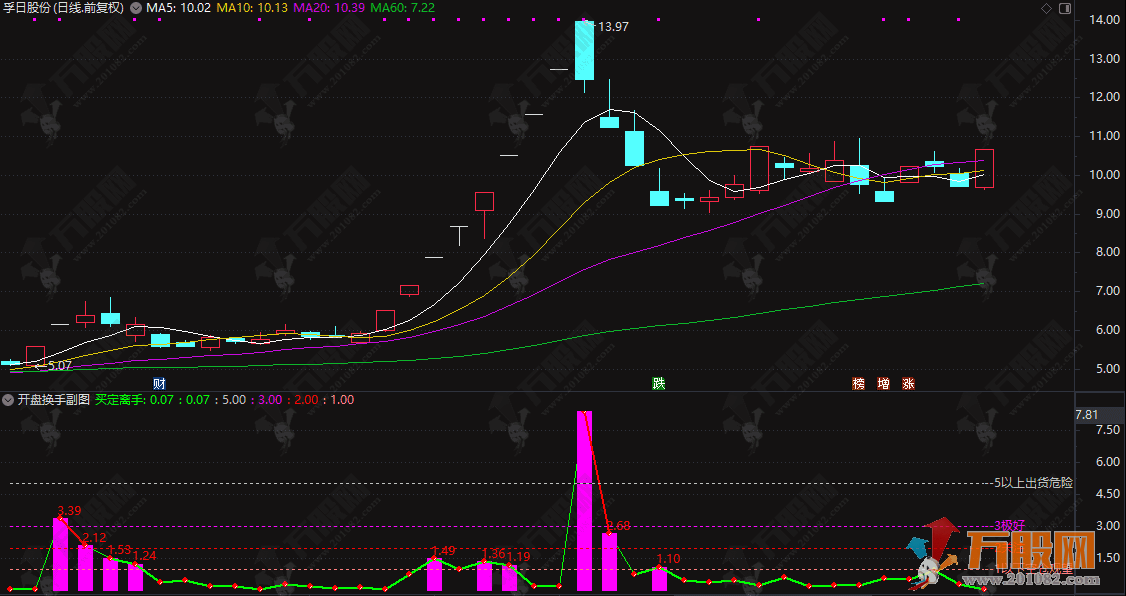Image resolution: width=1126 pixels, height=596 pixels.
Task: Click the 孚日股份 stock title
Action: click(27, 8)
